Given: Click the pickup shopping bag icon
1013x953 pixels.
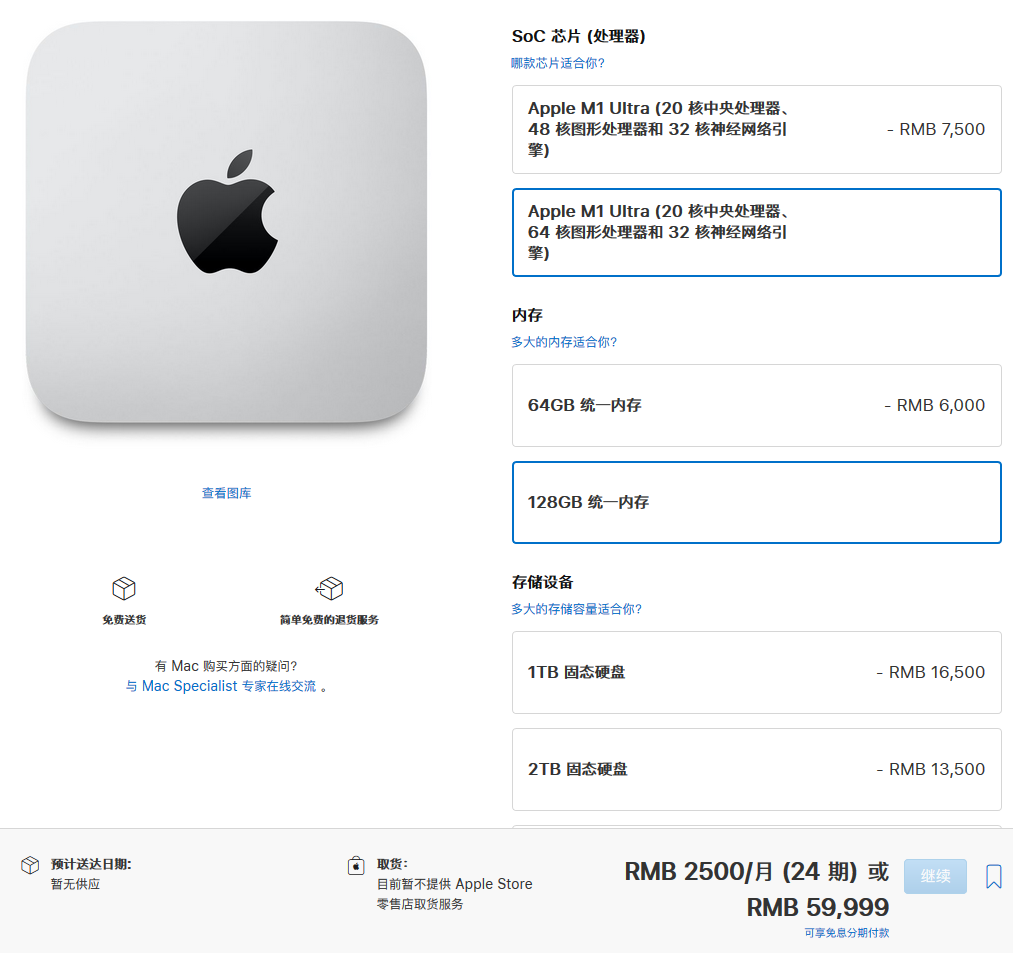Looking at the screenshot, I should point(356,865).
